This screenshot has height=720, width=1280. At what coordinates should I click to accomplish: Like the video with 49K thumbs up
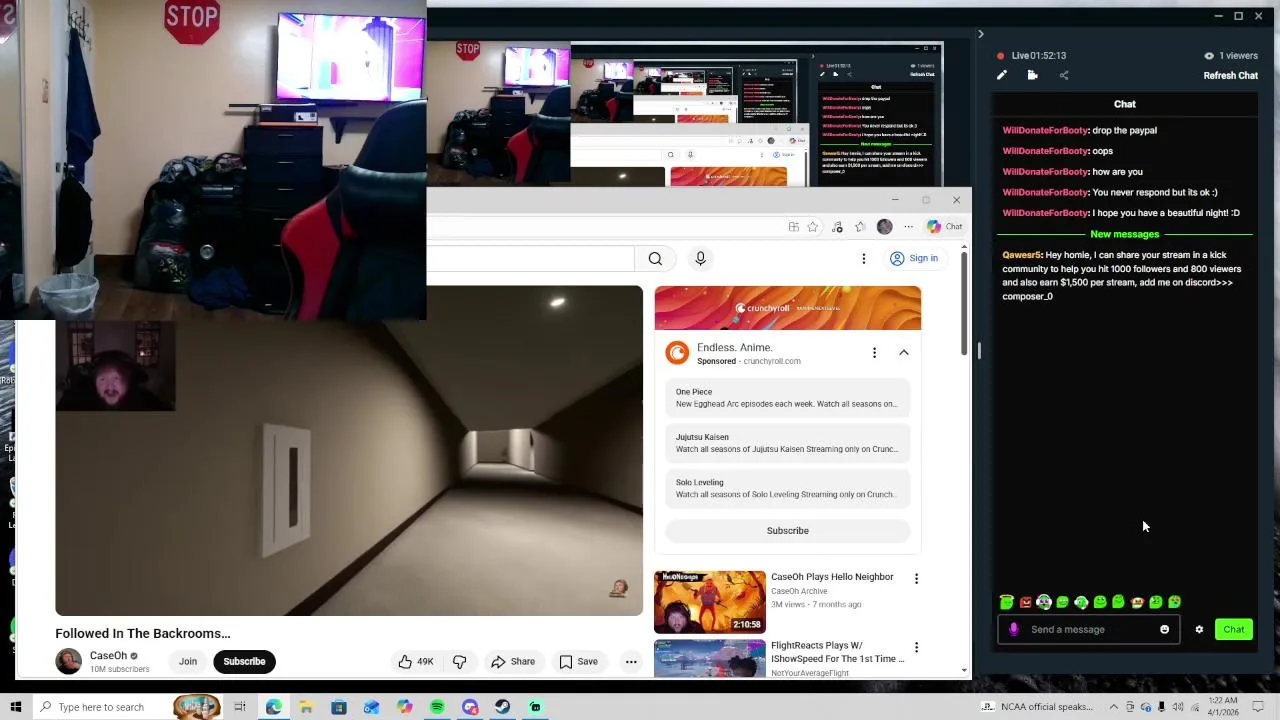tap(415, 661)
